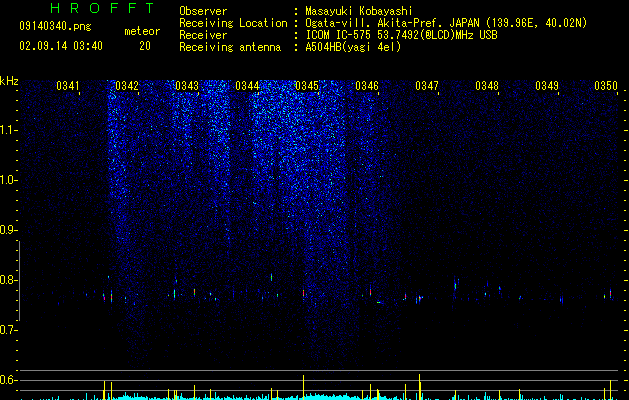Click location text Ogata-vill. Akita-Pref. JAPAN

pyautogui.click(x=392, y=23)
